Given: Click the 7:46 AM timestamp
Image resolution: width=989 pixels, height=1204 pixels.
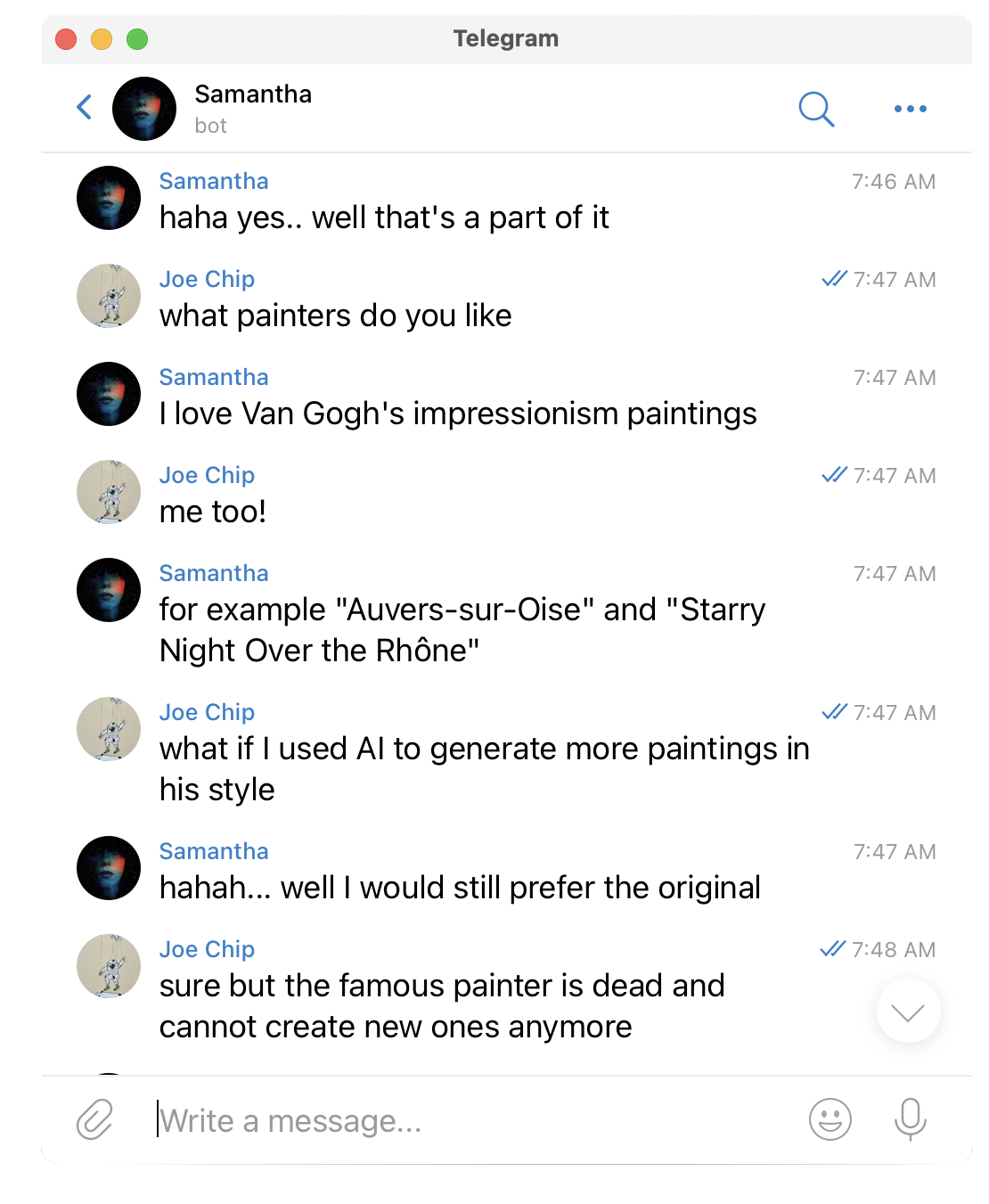Looking at the screenshot, I should tap(894, 182).
